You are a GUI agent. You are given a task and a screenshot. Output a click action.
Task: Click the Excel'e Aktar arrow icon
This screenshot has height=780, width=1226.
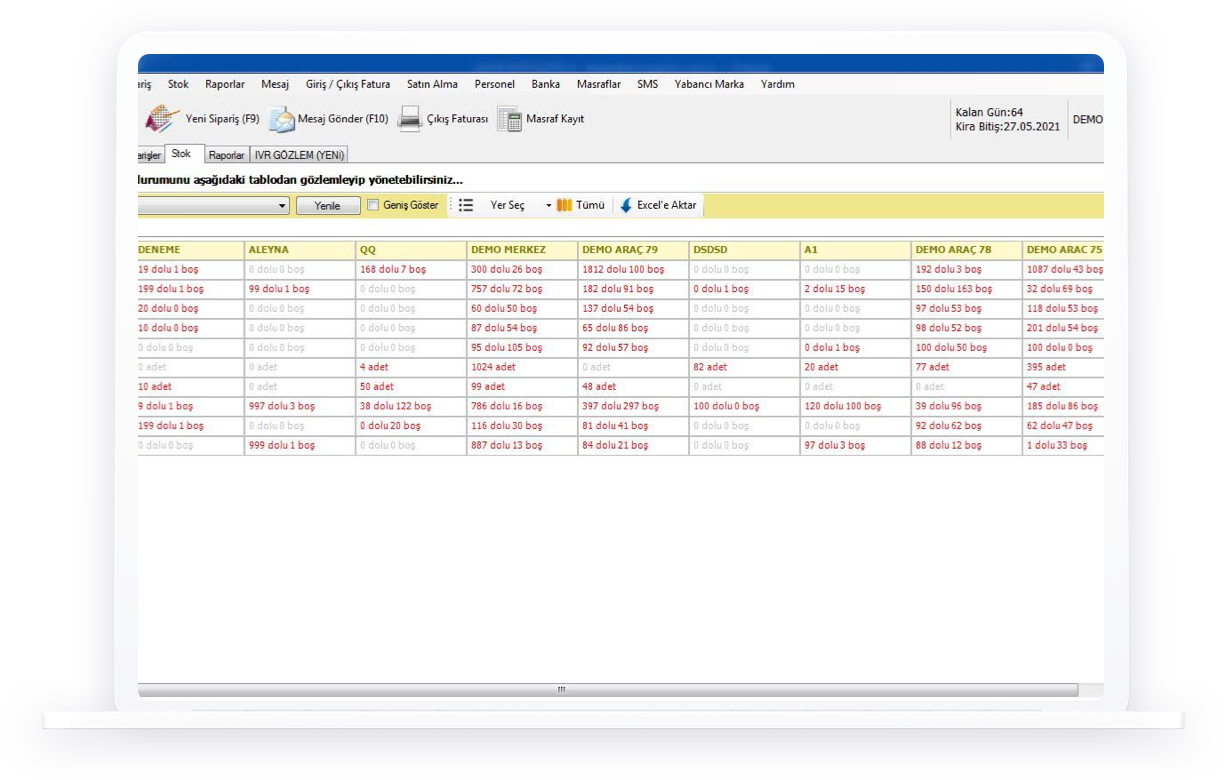point(626,205)
